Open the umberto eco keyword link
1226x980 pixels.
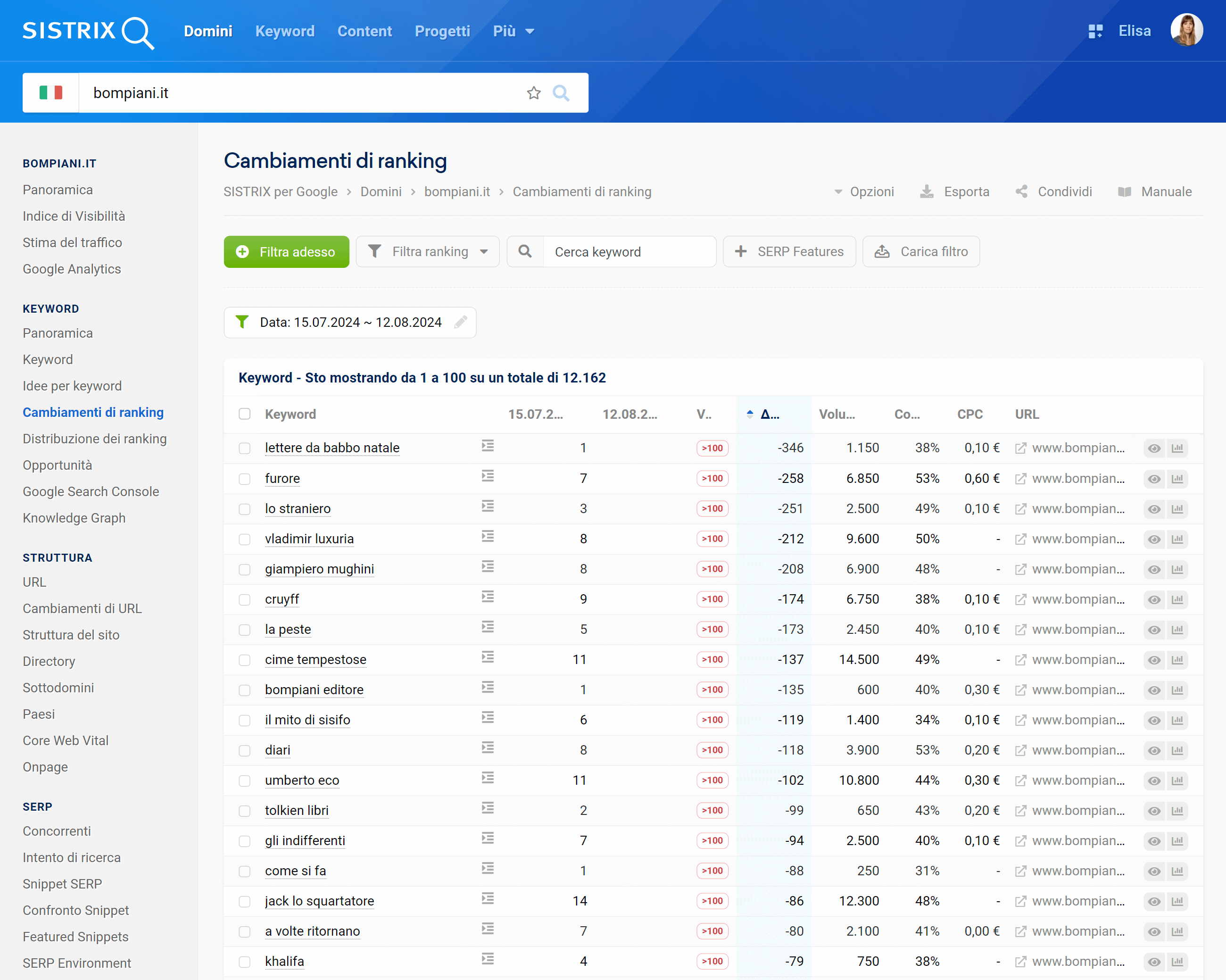click(x=302, y=781)
